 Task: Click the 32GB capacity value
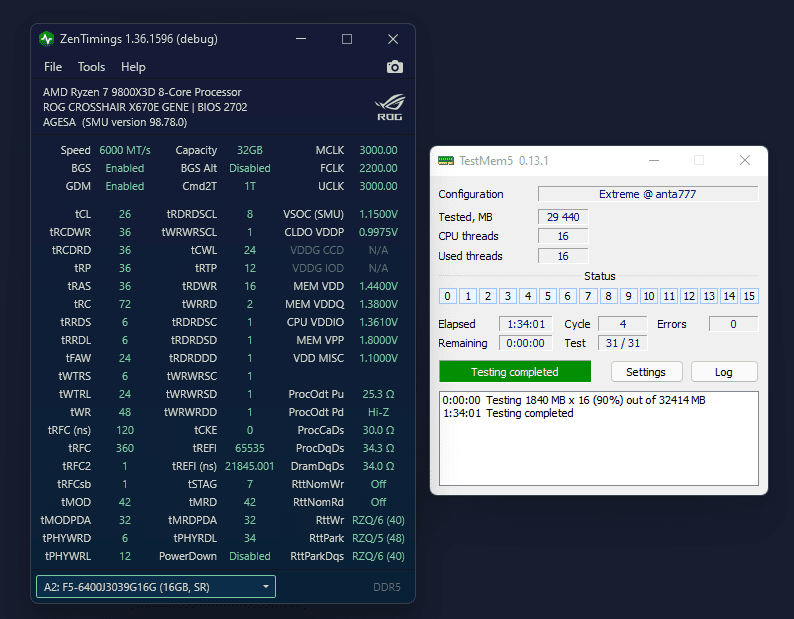tap(250, 150)
